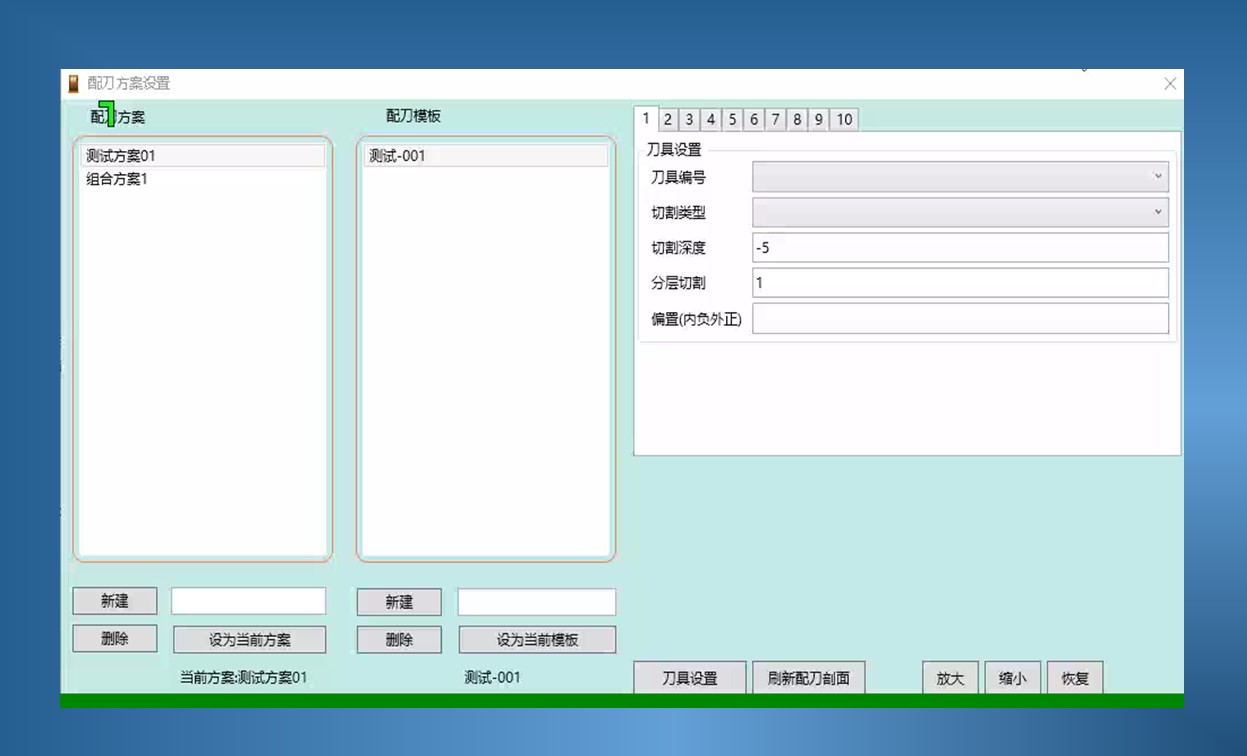Open the 刀具编号 dropdown
Screen dimensions: 1247x756
pos(960,177)
